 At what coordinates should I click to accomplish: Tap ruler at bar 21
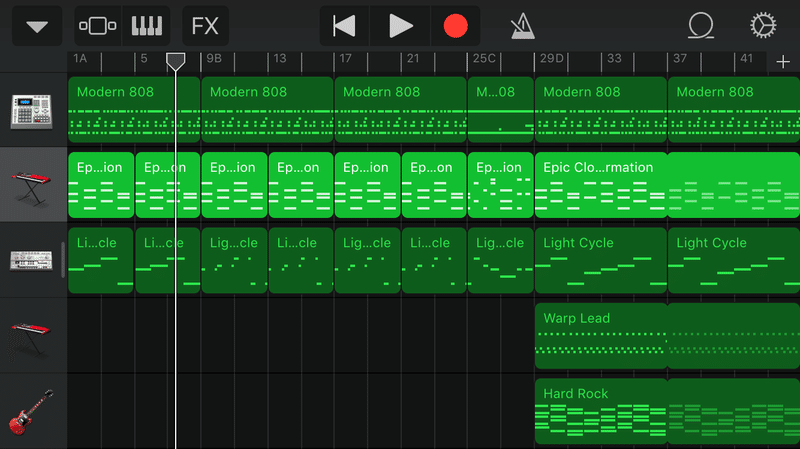[x=413, y=59]
